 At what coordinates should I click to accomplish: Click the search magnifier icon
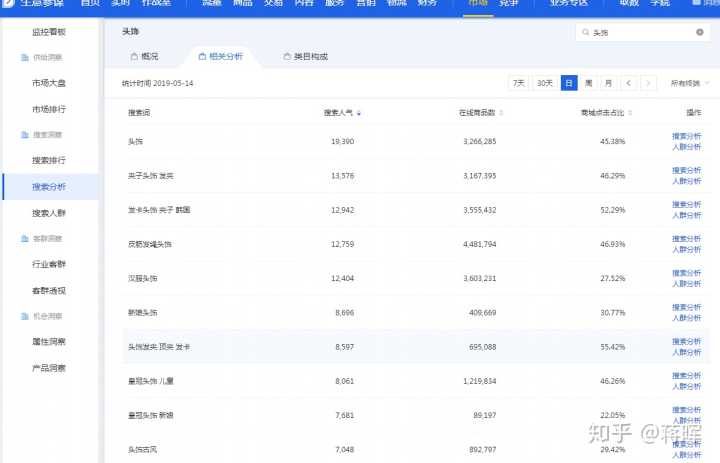pyautogui.click(x=585, y=33)
